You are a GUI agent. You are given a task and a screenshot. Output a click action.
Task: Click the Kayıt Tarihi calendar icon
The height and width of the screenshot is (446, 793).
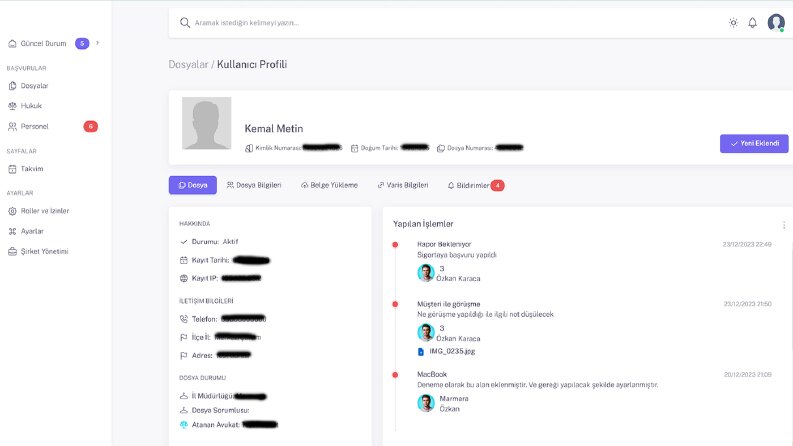click(184, 260)
